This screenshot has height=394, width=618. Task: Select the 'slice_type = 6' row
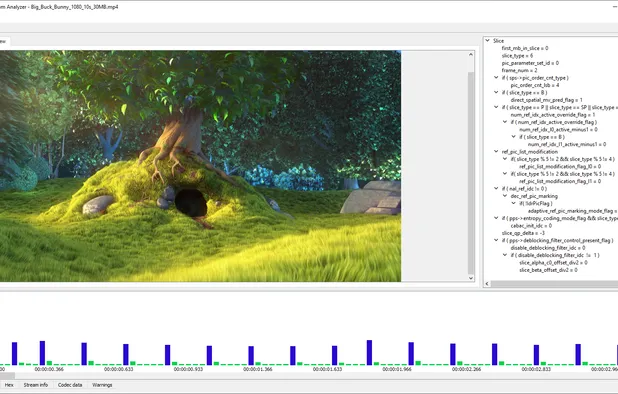pyautogui.click(x=517, y=56)
